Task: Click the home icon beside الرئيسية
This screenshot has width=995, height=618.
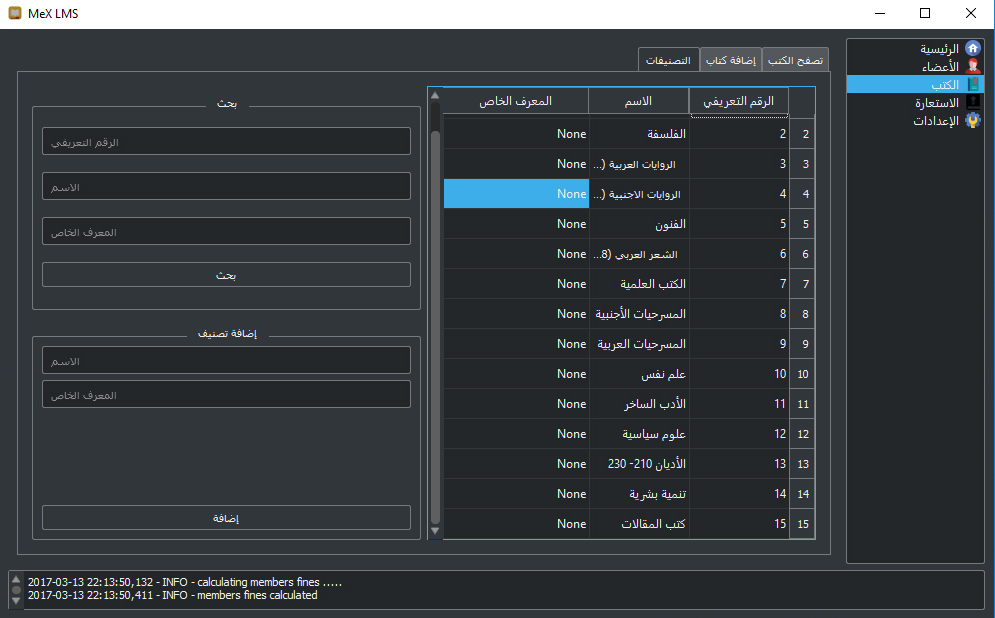Action: click(x=972, y=48)
